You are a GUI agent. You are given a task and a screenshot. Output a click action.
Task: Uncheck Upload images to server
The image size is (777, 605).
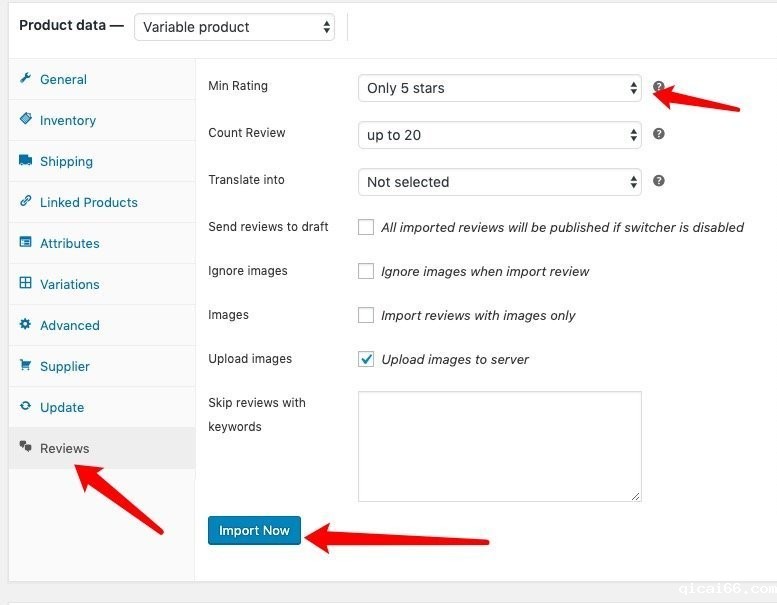coord(366,359)
